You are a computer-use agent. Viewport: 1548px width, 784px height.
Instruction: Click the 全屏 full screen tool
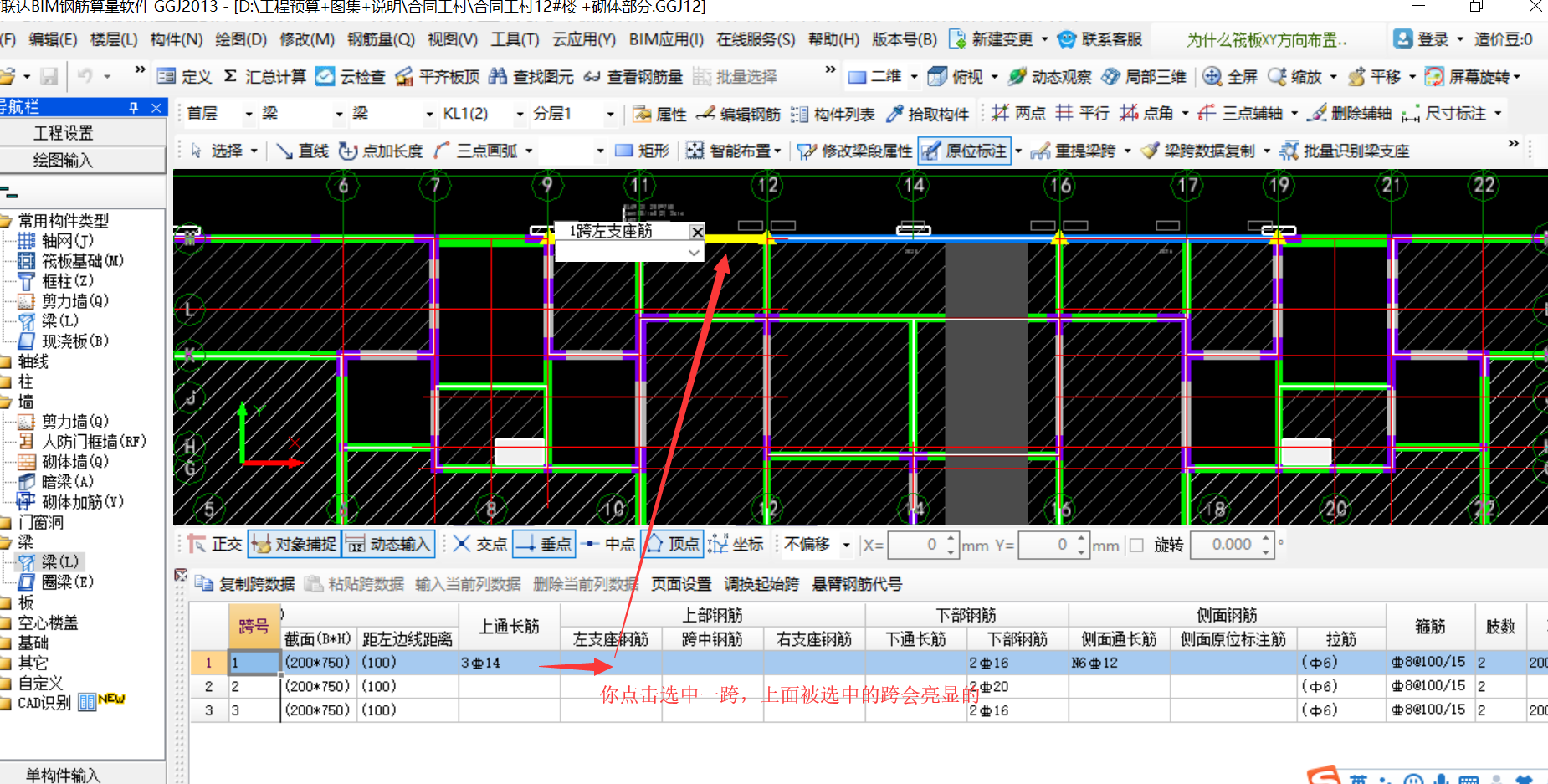(x=1230, y=76)
